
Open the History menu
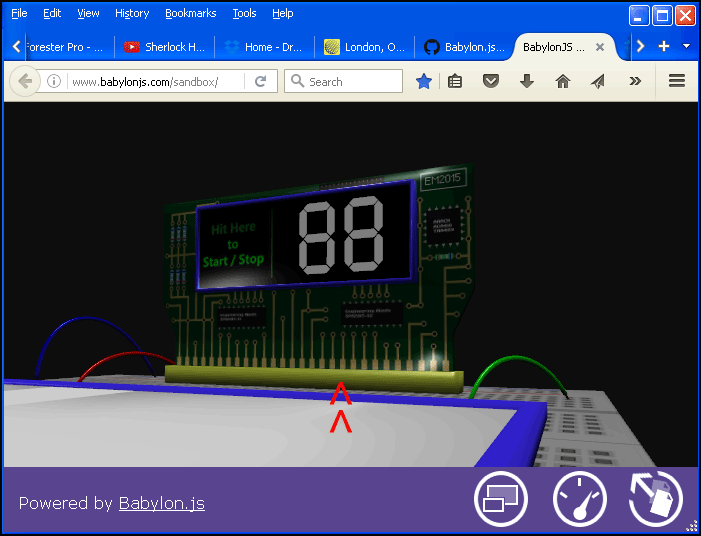click(132, 13)
